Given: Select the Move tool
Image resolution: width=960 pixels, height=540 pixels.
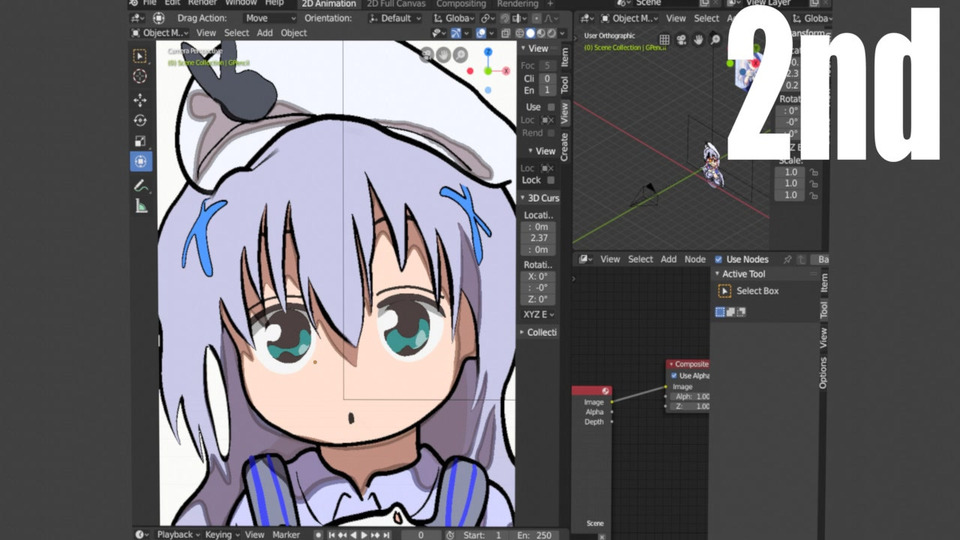Looking at the screenshot, I should click(140, 100).
